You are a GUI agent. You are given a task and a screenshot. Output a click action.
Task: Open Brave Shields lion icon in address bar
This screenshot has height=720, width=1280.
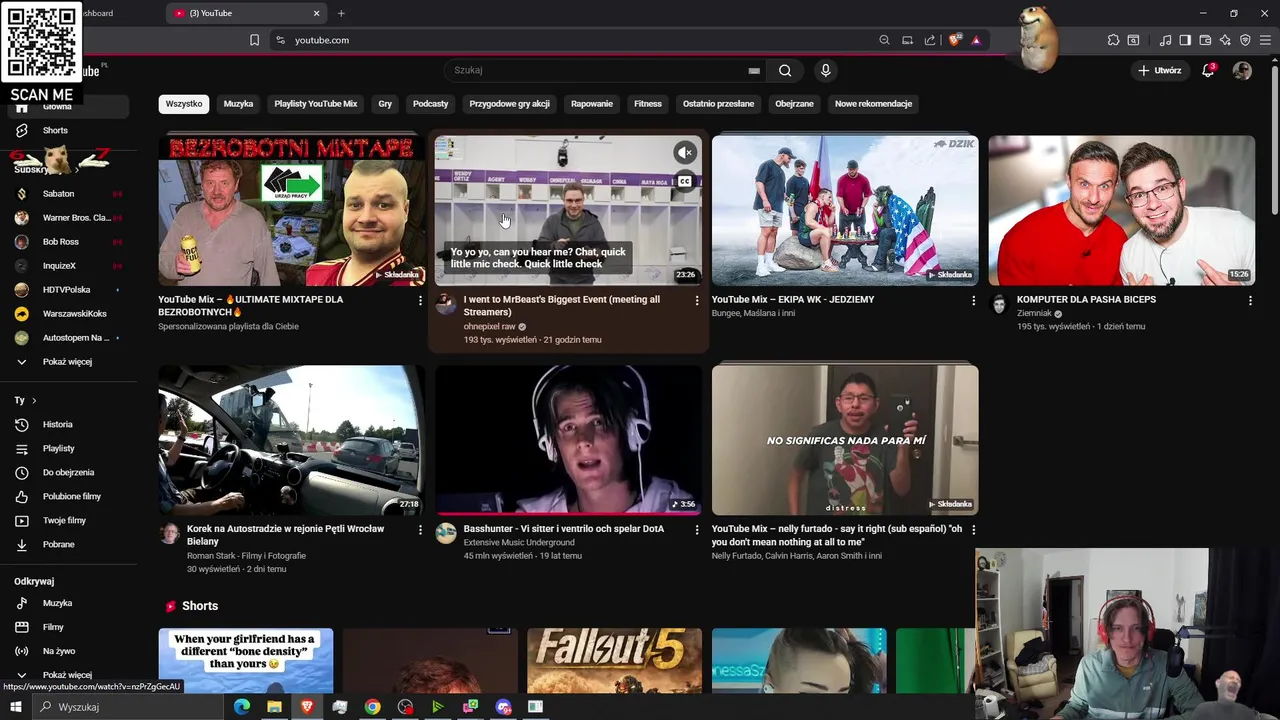955,40
